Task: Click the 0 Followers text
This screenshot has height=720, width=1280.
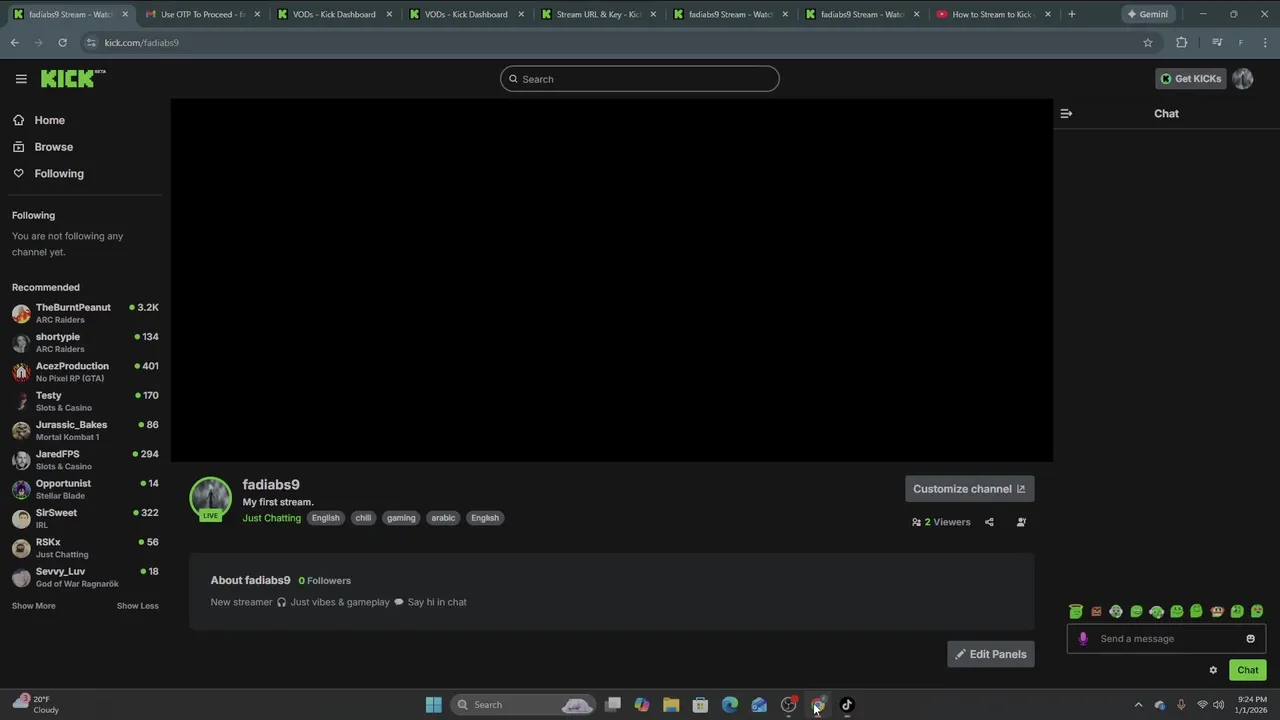Action: pyautogui.click(x=324, y=581)
